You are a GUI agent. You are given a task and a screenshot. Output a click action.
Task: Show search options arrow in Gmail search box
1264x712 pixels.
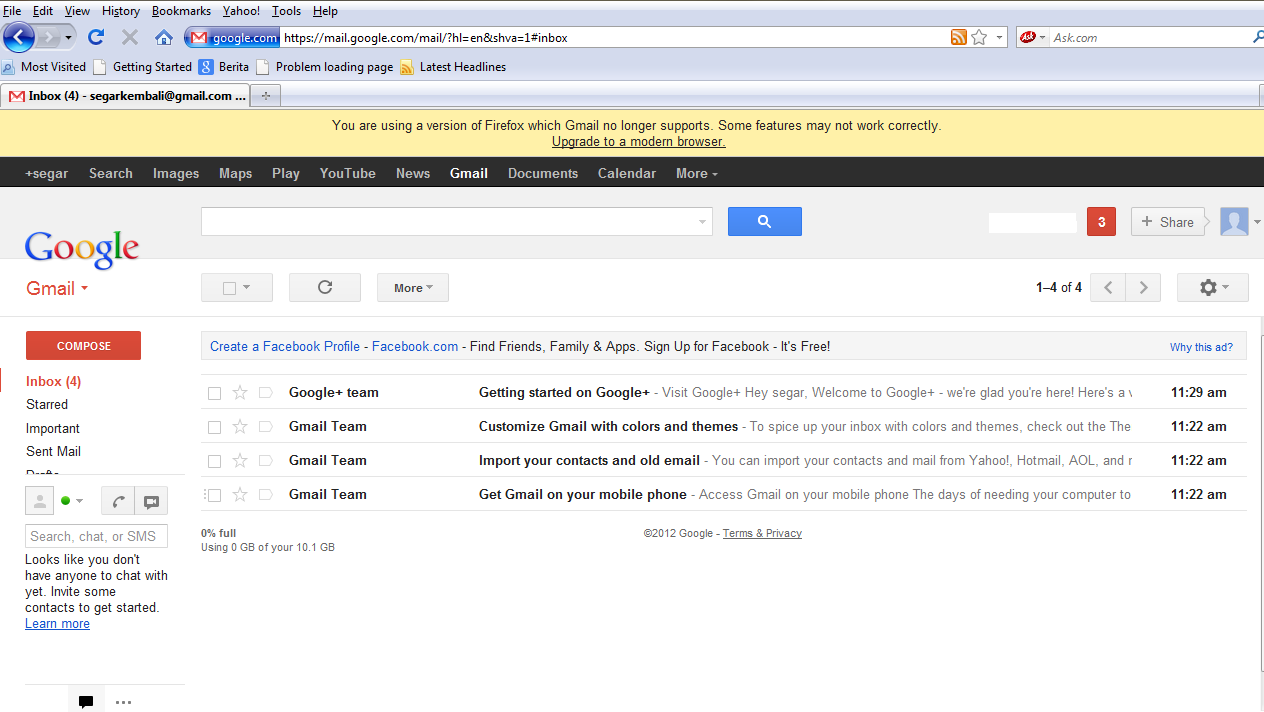pyautogui.click(x=702, y=222)
